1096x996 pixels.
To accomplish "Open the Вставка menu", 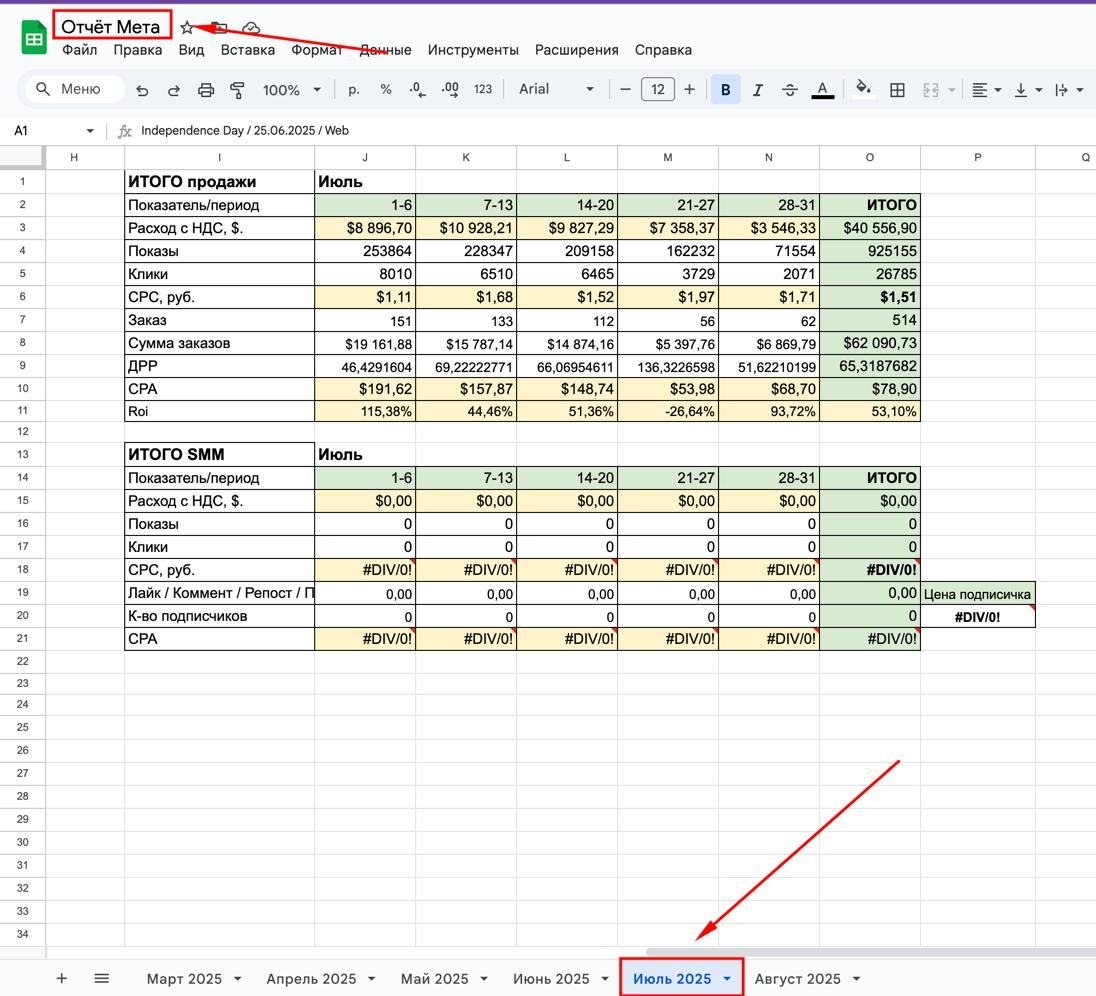I will 247,50.
